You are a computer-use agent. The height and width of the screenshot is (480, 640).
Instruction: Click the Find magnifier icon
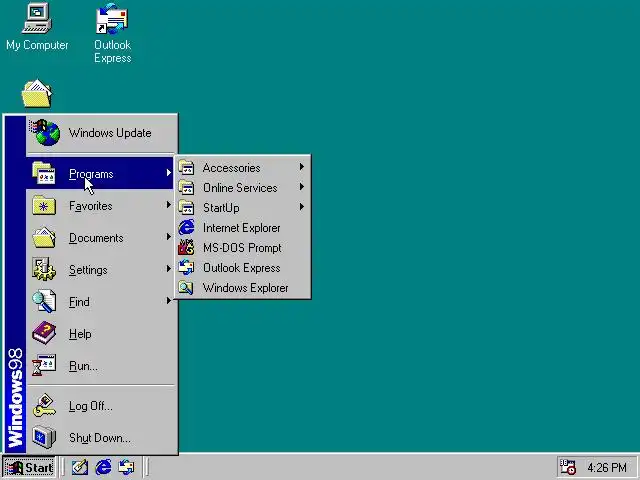[x=44, y=301]
